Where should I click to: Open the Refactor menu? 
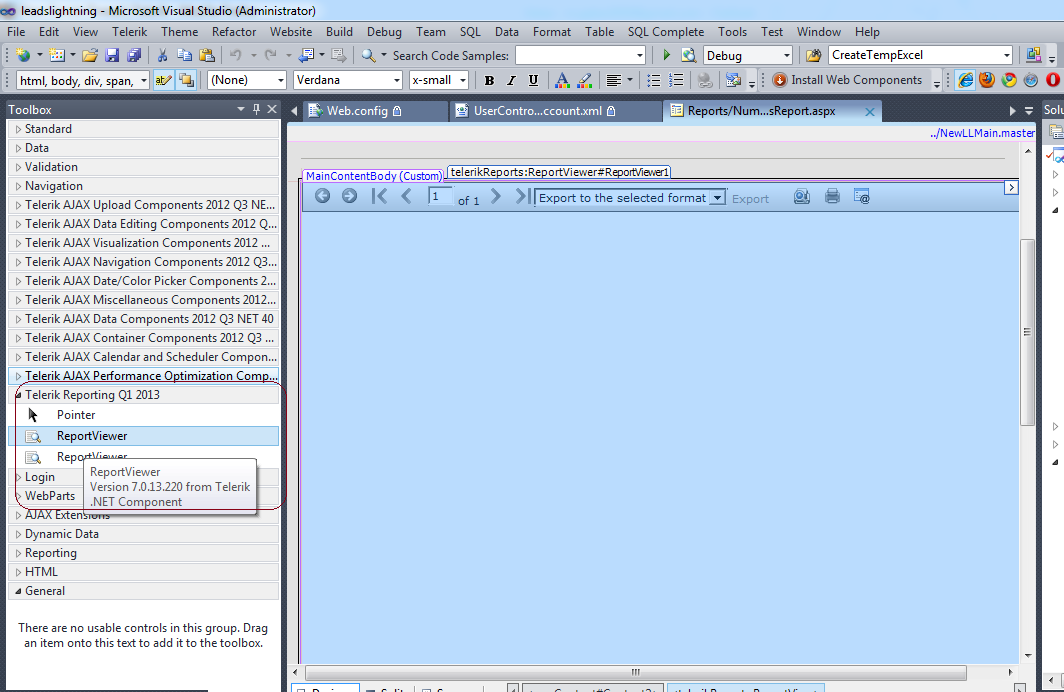[x=234, y=32]
